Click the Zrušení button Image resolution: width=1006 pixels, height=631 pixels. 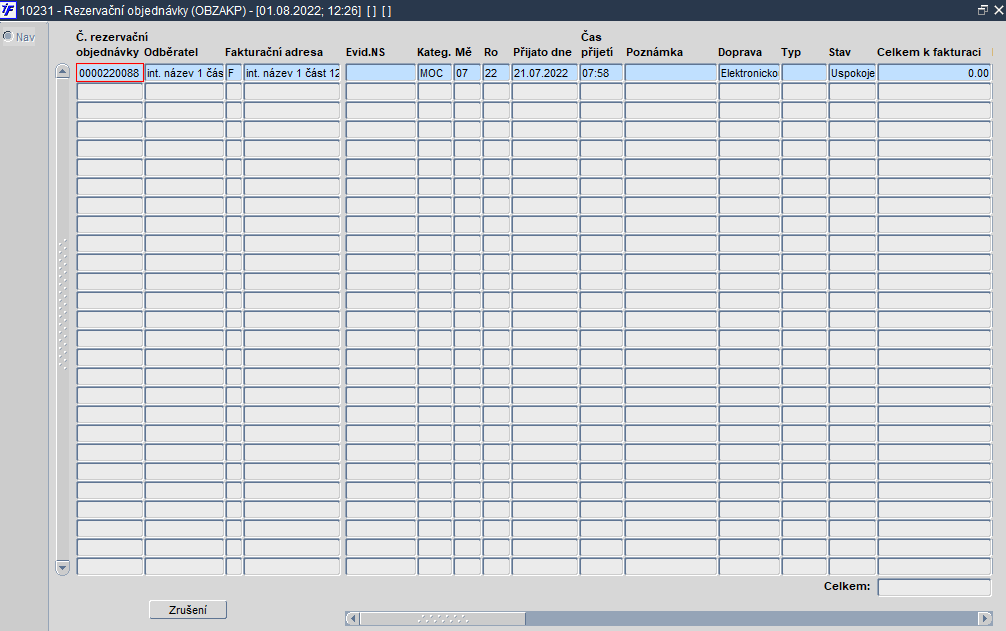188,610
